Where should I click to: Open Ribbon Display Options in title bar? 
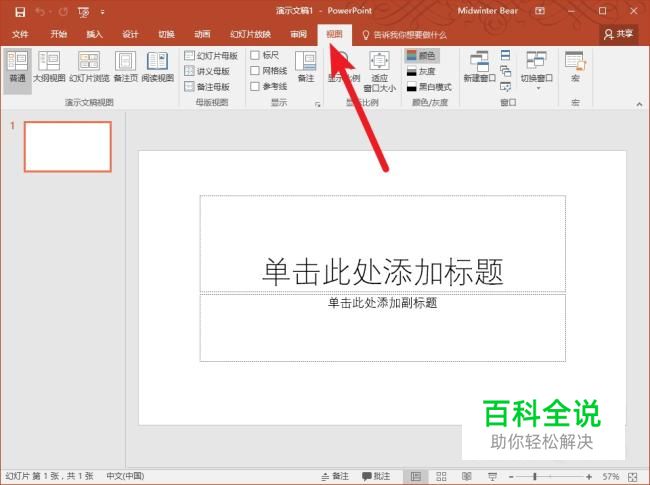tap(540, 11)
